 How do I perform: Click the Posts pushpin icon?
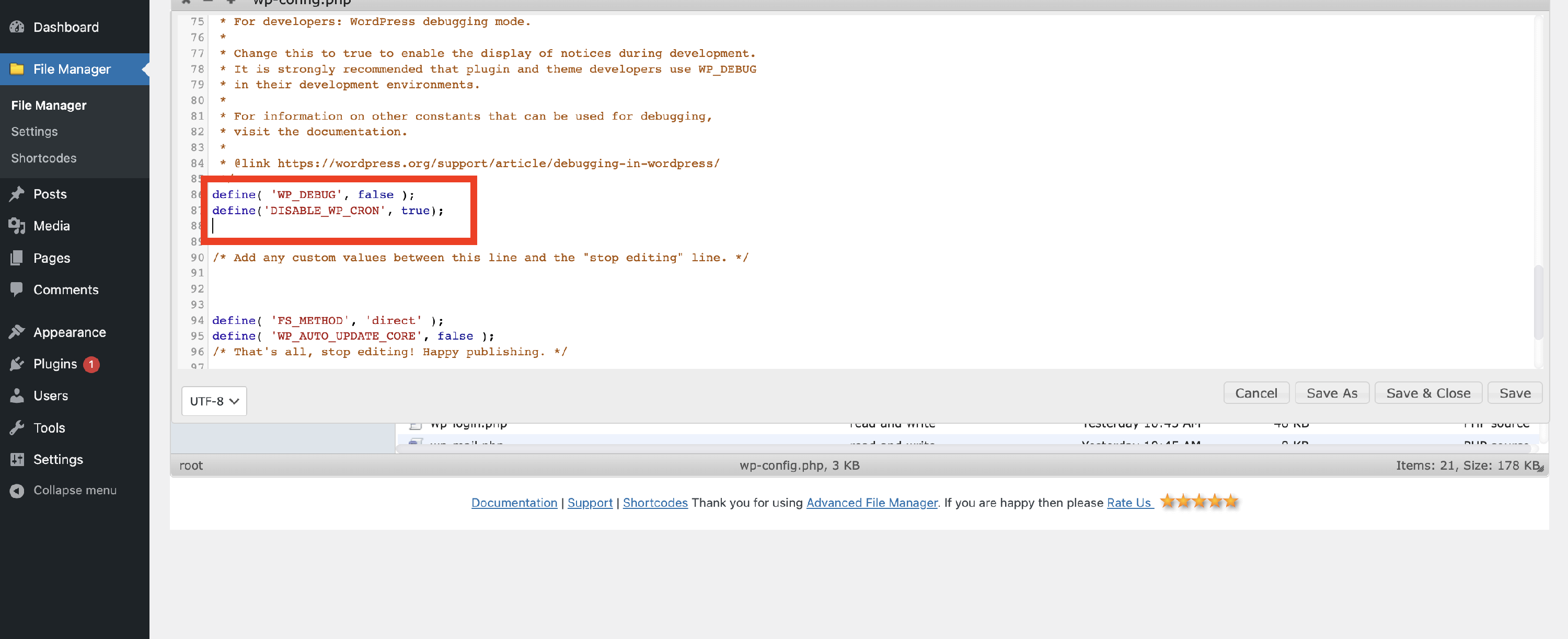pos(17,193)
